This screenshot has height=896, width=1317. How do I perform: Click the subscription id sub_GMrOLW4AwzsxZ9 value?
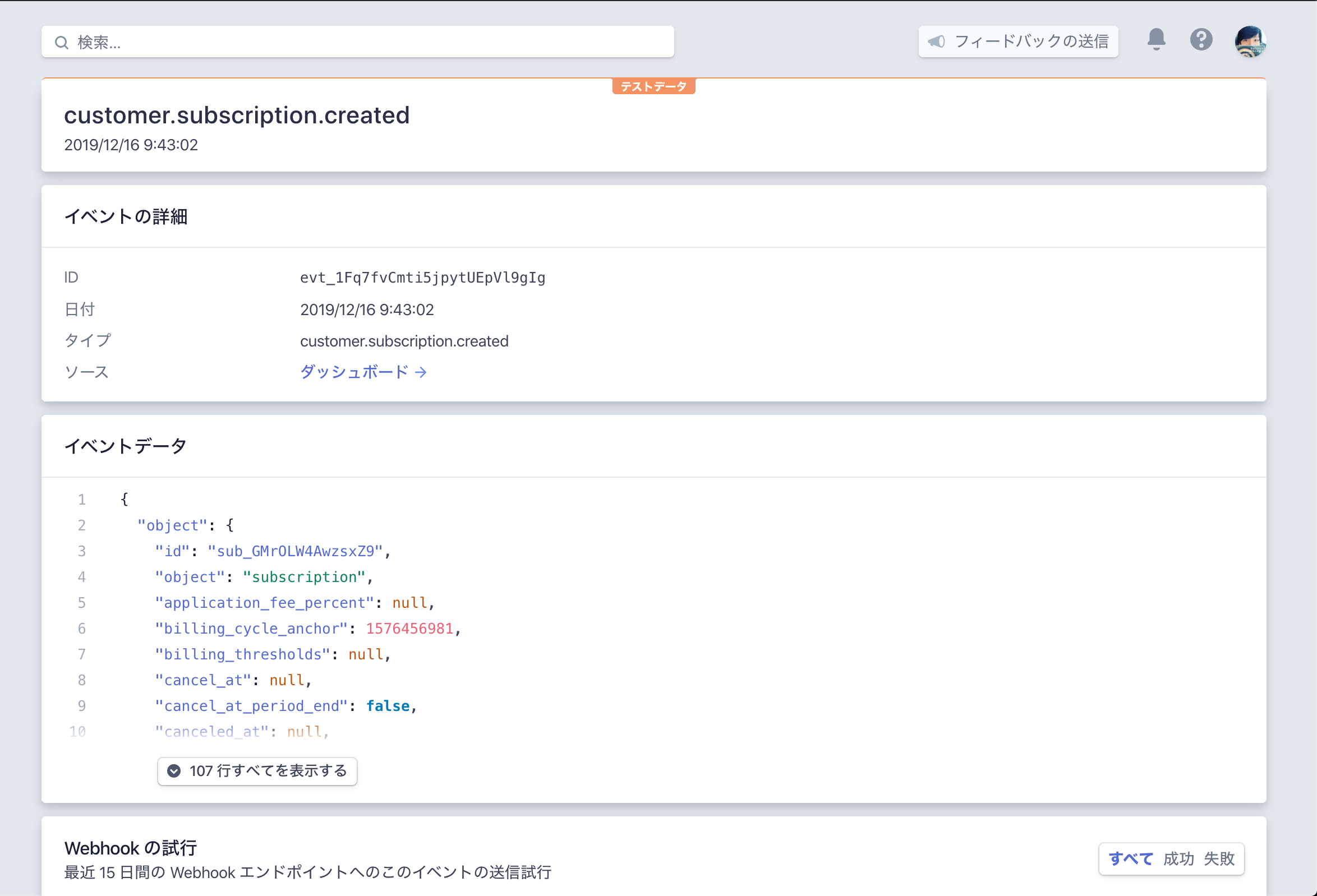(295, 551)
